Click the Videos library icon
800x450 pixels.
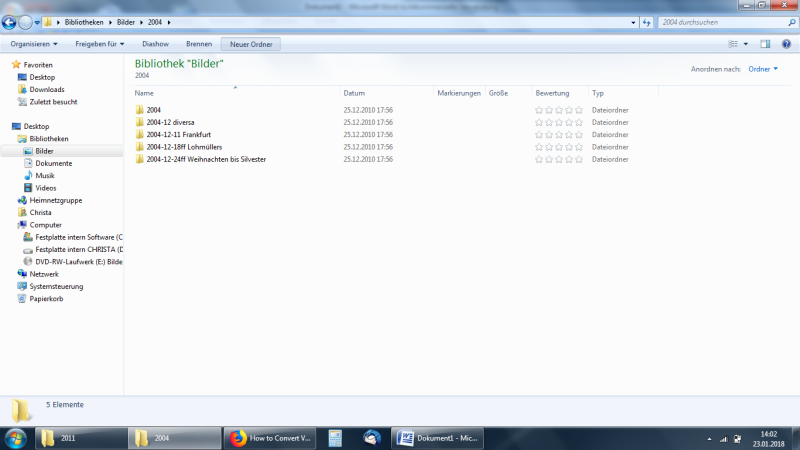point(28,188)
